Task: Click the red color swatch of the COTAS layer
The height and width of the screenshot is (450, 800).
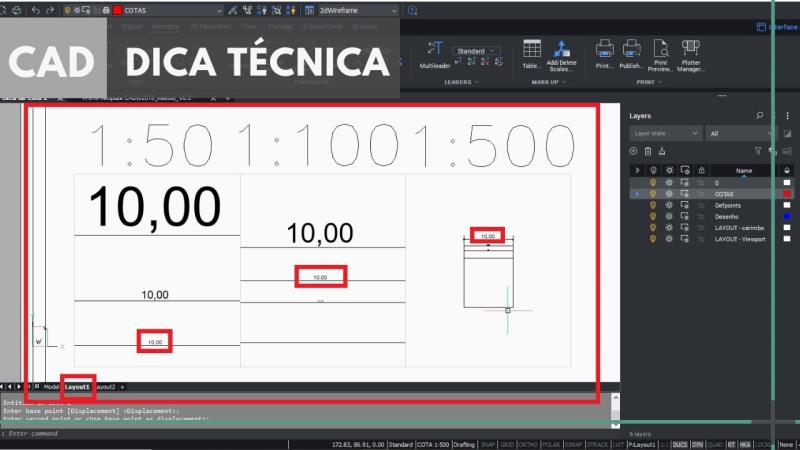Action: (x=787, y=194)
